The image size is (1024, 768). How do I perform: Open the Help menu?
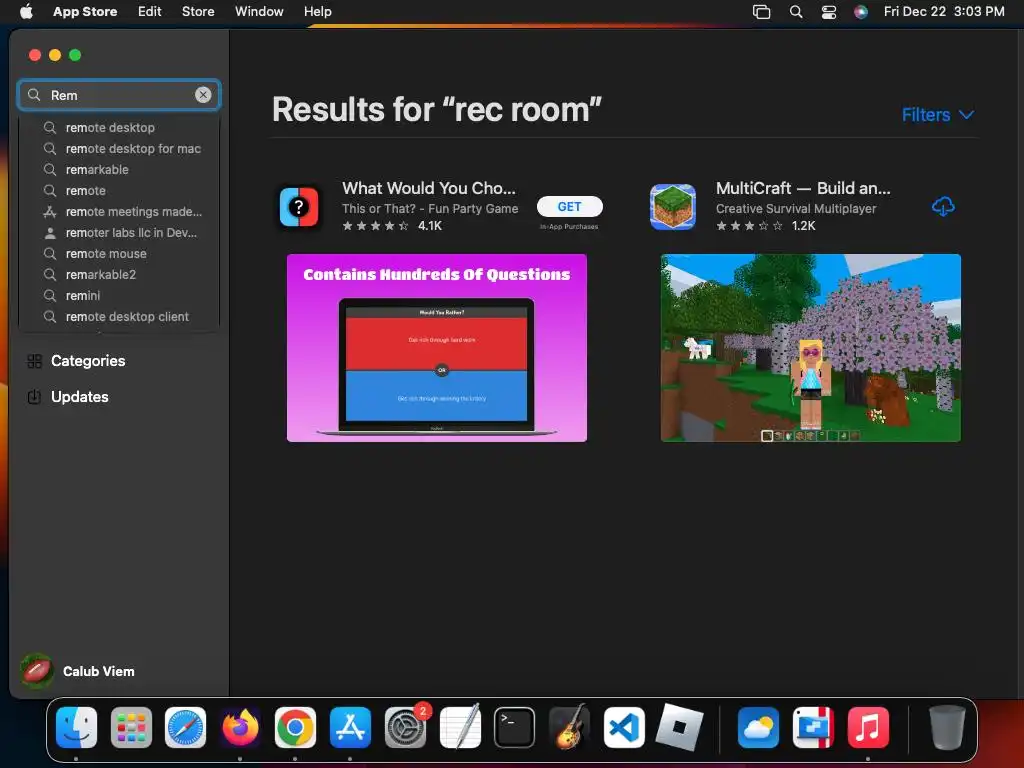317,11
